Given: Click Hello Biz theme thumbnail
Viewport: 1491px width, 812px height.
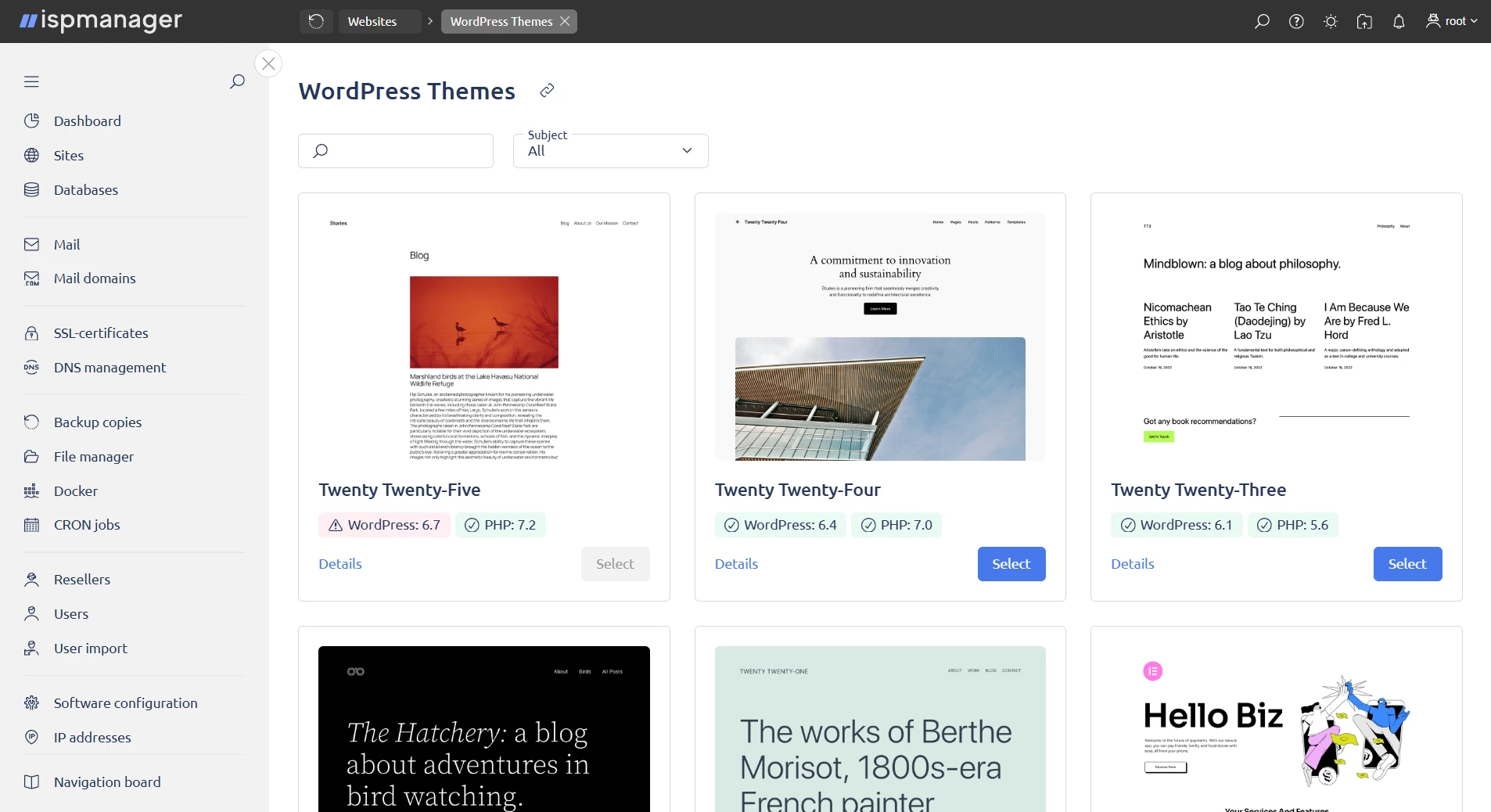Looking at the screenshot, I should click(x=1277, y=729).
